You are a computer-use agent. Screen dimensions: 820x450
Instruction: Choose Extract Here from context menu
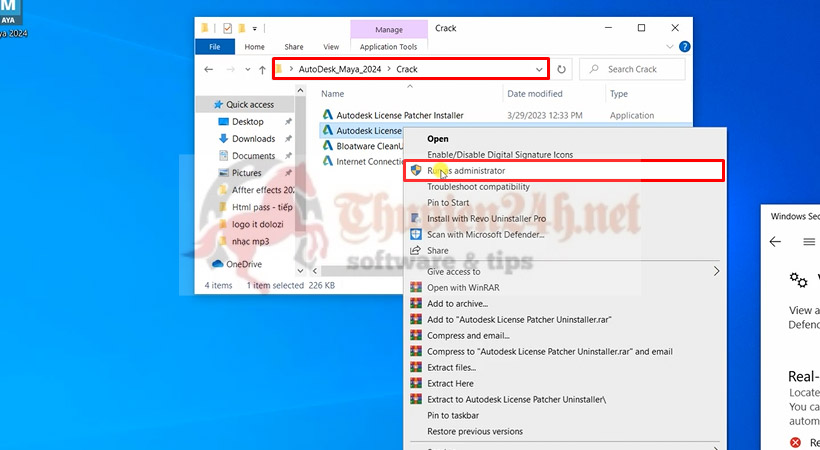pos(450,383)
